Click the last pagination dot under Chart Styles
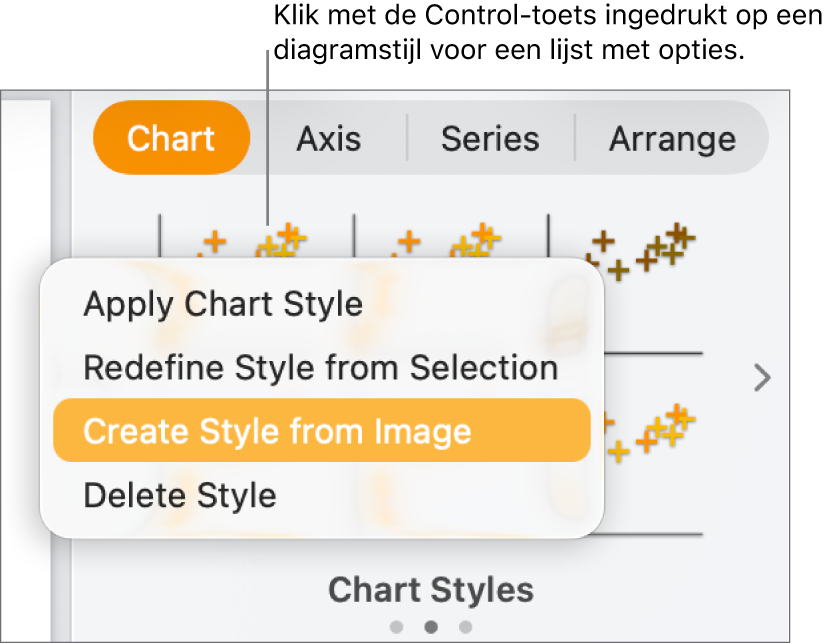This screenshot has height=644, width=830. pyautogui.click(x=464, y=625)
